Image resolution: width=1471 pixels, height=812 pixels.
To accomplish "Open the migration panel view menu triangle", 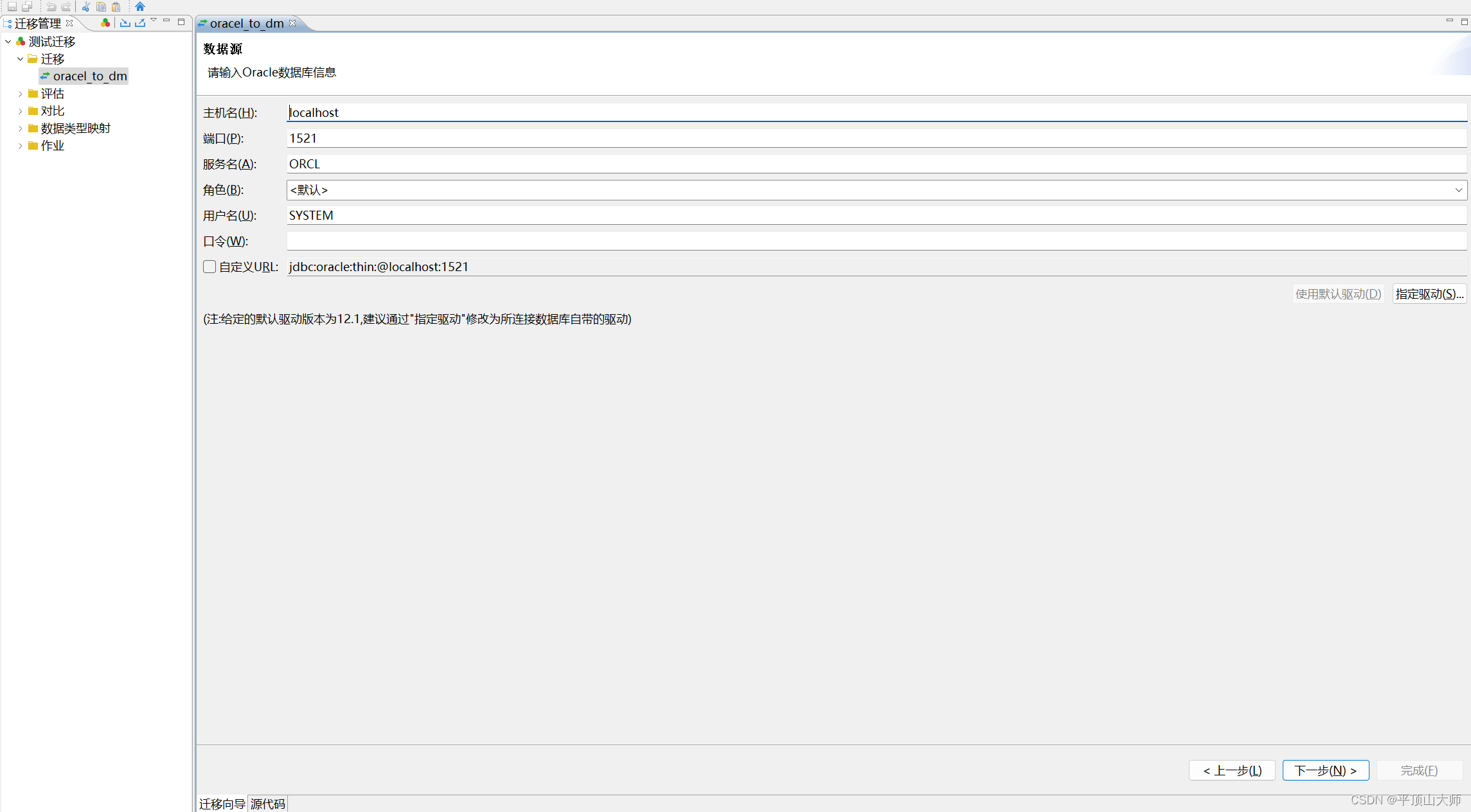I will (x=154, y=21).
